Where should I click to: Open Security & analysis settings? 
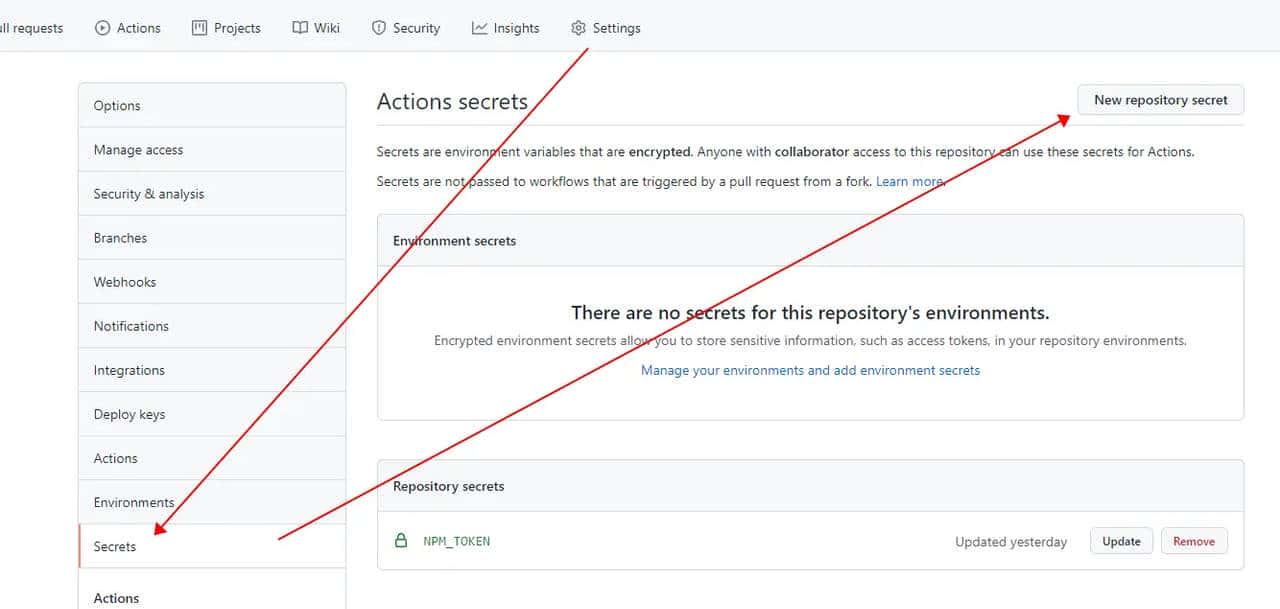148,194
